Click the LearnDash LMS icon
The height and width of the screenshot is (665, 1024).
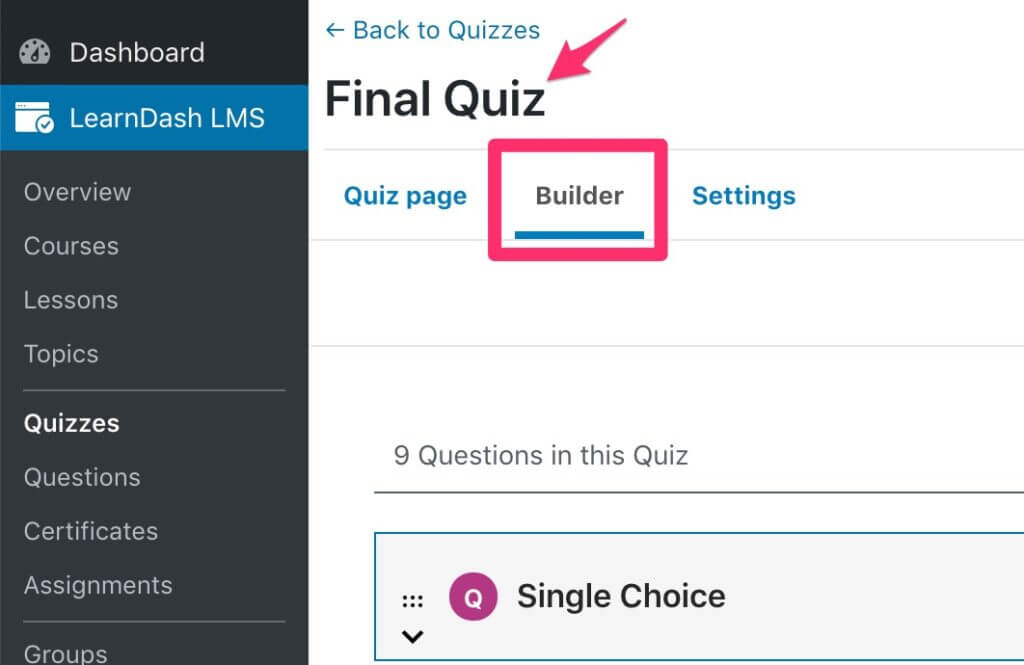click(35, 118)
